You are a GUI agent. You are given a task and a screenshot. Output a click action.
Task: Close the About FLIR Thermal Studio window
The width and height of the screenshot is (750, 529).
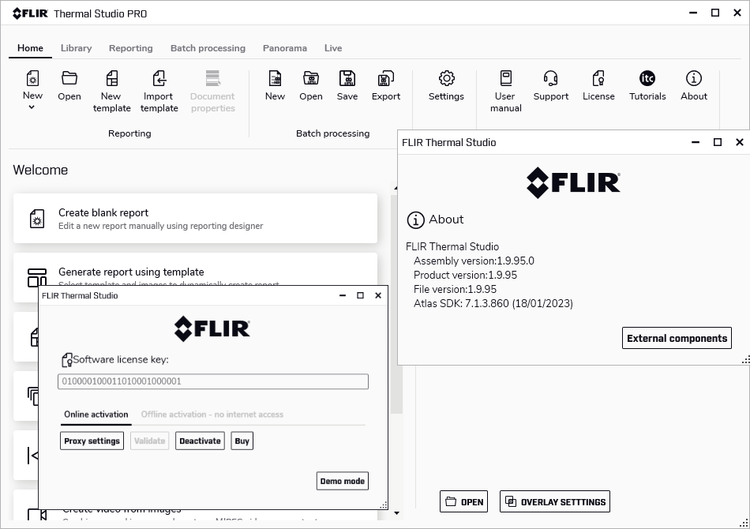click(739, 142)
